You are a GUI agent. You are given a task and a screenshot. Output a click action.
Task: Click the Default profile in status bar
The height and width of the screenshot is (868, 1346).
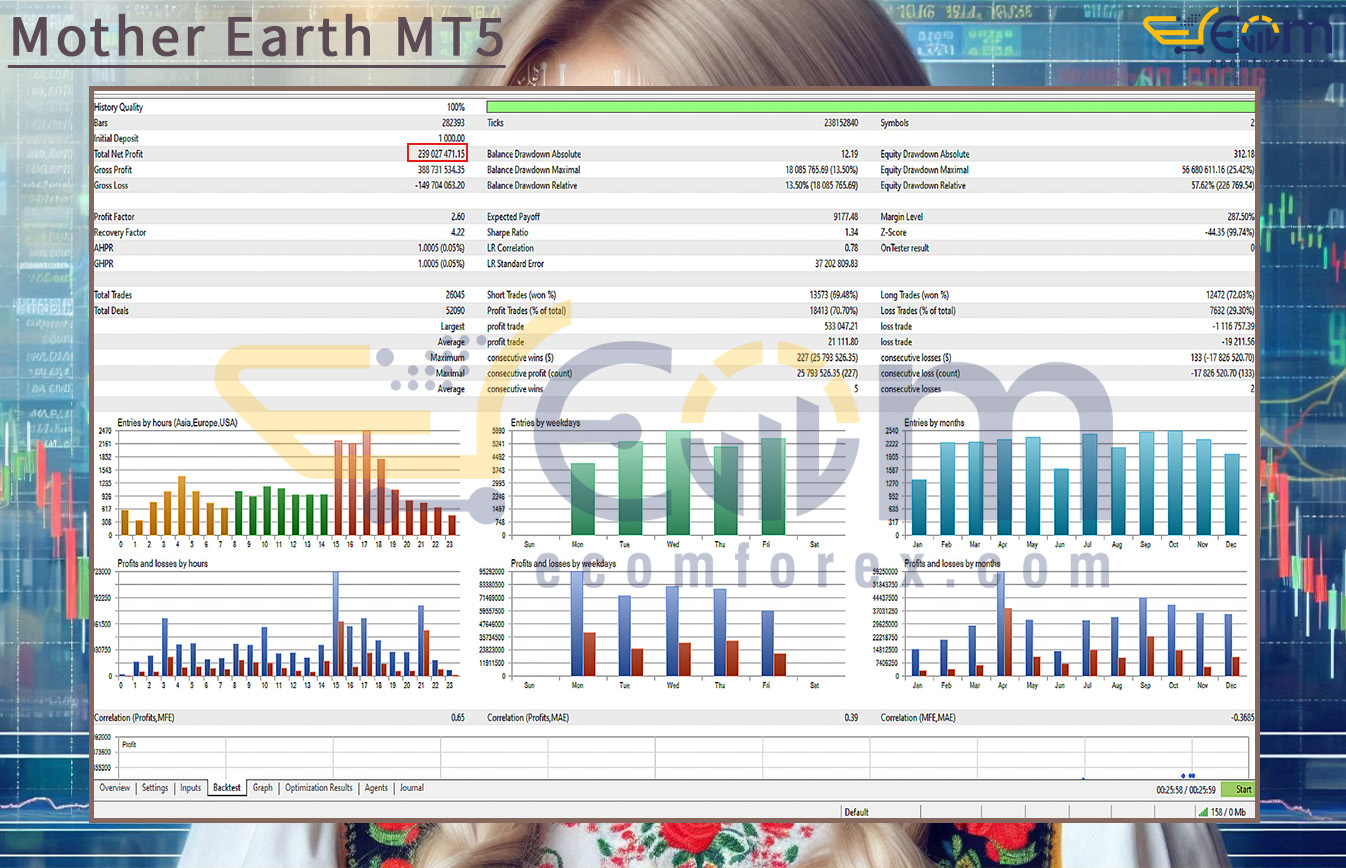click(856, 812)
